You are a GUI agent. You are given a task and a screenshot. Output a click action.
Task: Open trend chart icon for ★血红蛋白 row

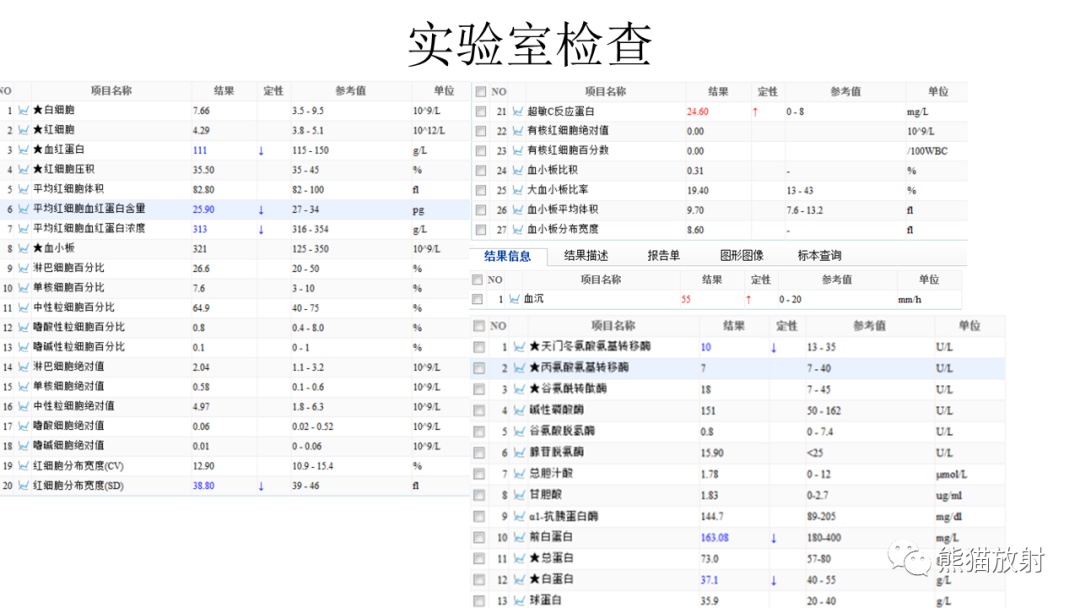pos(23,149)
